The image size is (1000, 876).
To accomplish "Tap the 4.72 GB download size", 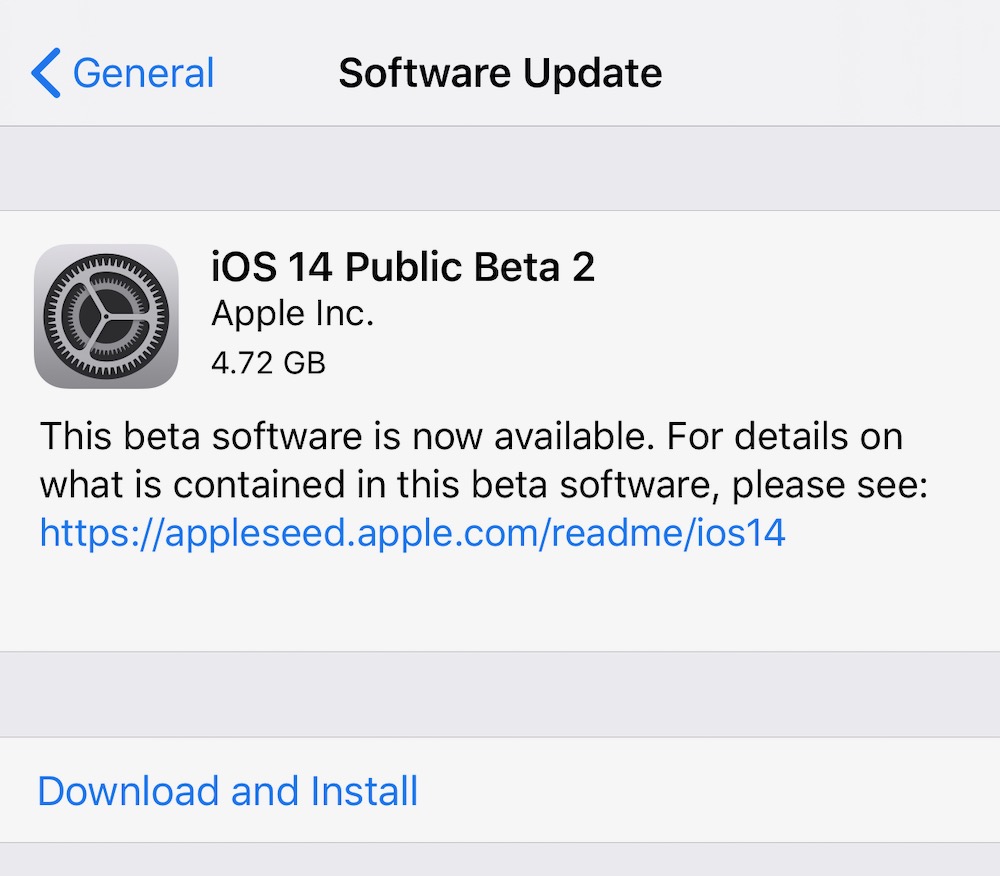I will click(x=268, y=361).
